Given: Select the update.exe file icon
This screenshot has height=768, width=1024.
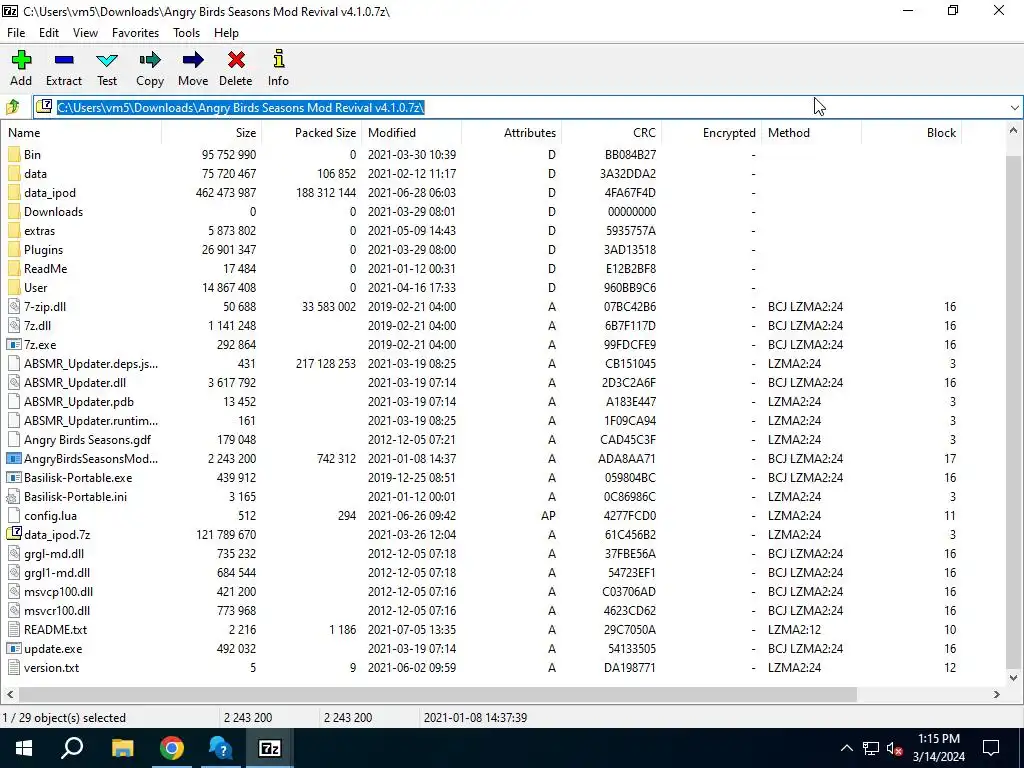Looking at the screenshot, I should (14, 648).
